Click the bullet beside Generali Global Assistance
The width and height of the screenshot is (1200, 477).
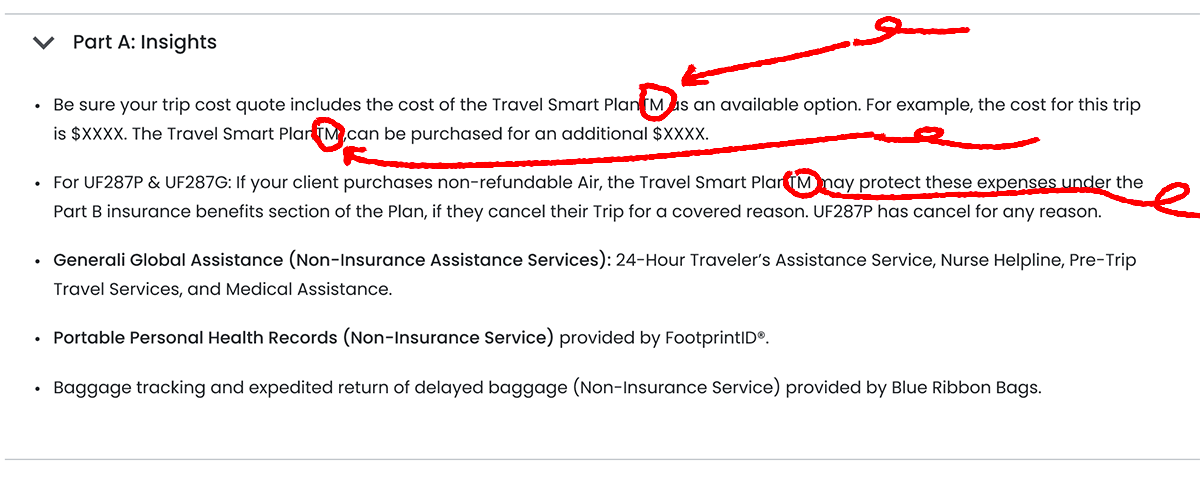point(37,261)
